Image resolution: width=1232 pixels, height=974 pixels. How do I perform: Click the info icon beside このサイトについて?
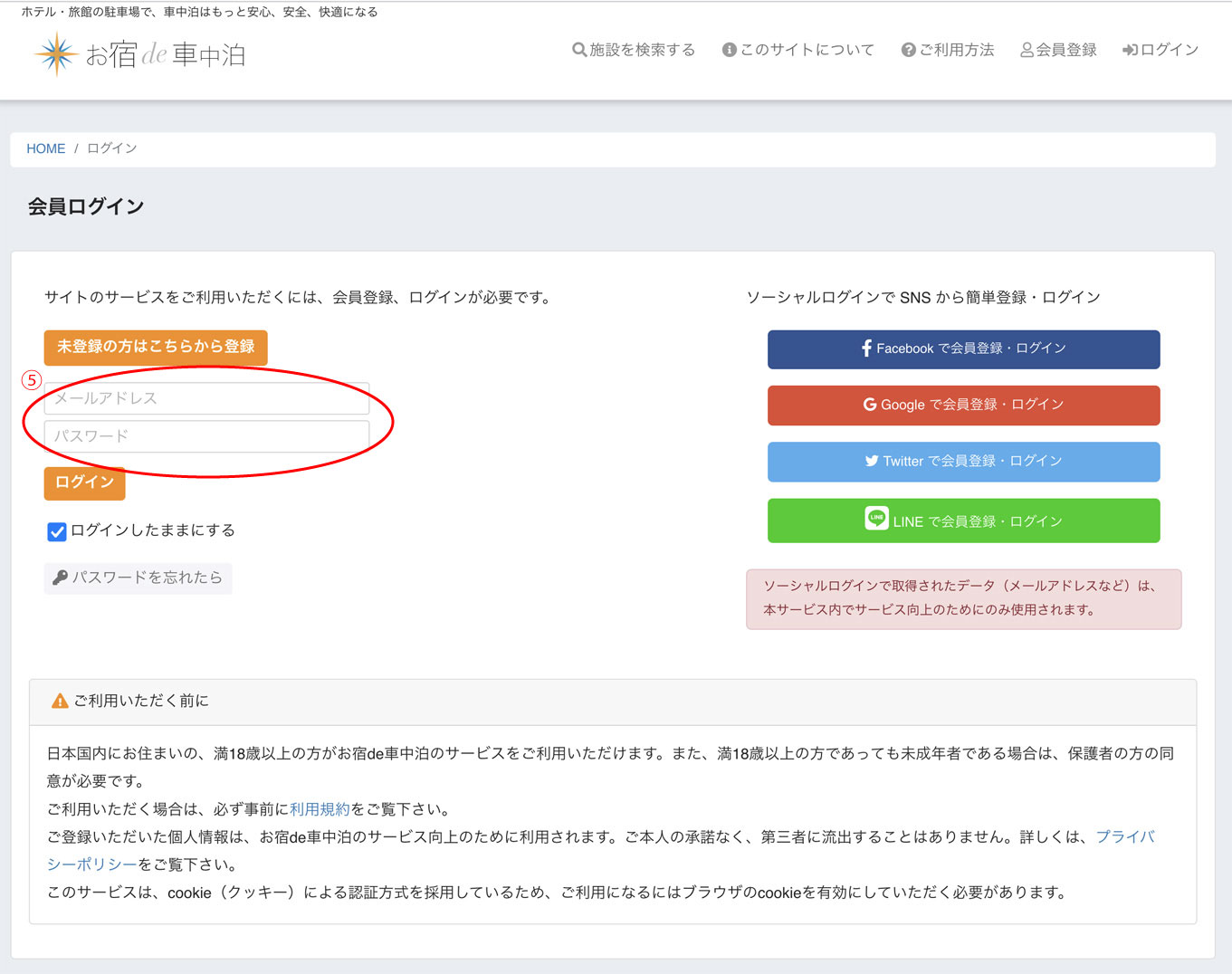729,50
